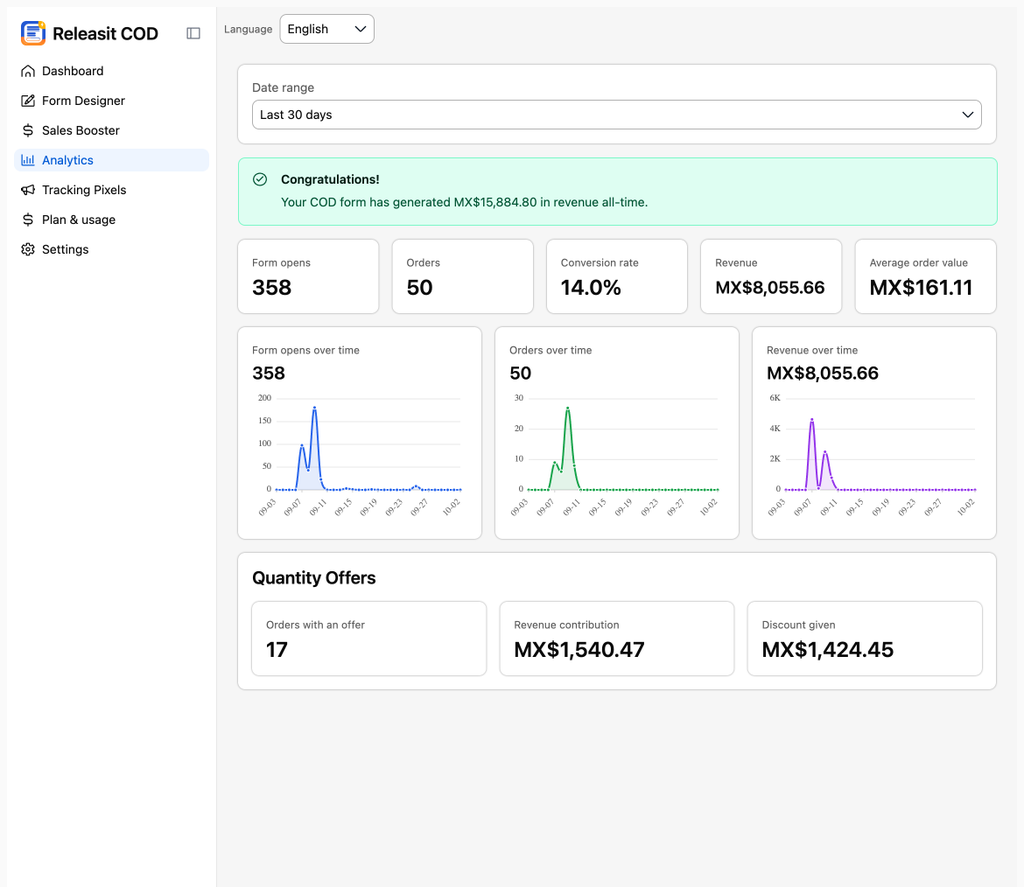This screenshot has width=1024, height=887.
Task: Click the 'Orders over time' chart title
Action: coord(551,350)
